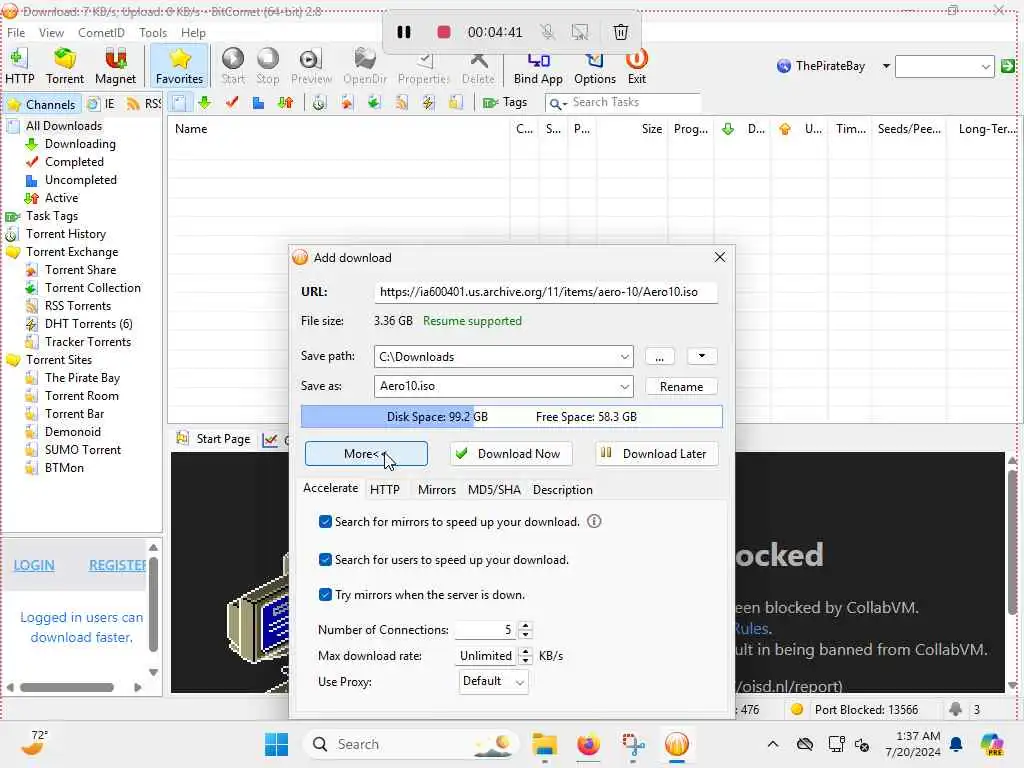The height and width of the screenshot is (768, 1024).
Task: Click the Disk Space usage bar
Action: point(511,417)
